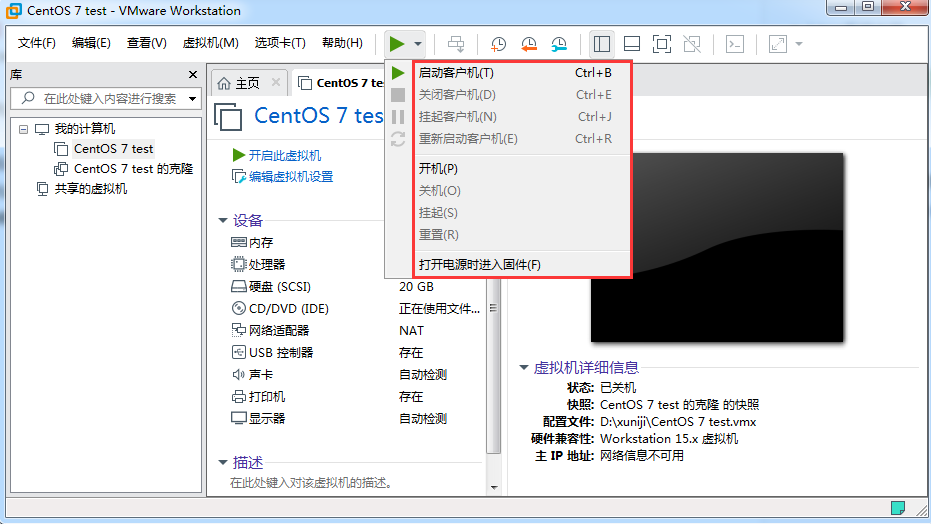Open the 编辑(E) menu
The width and height of the screenshot is (931, 524).
91,43
